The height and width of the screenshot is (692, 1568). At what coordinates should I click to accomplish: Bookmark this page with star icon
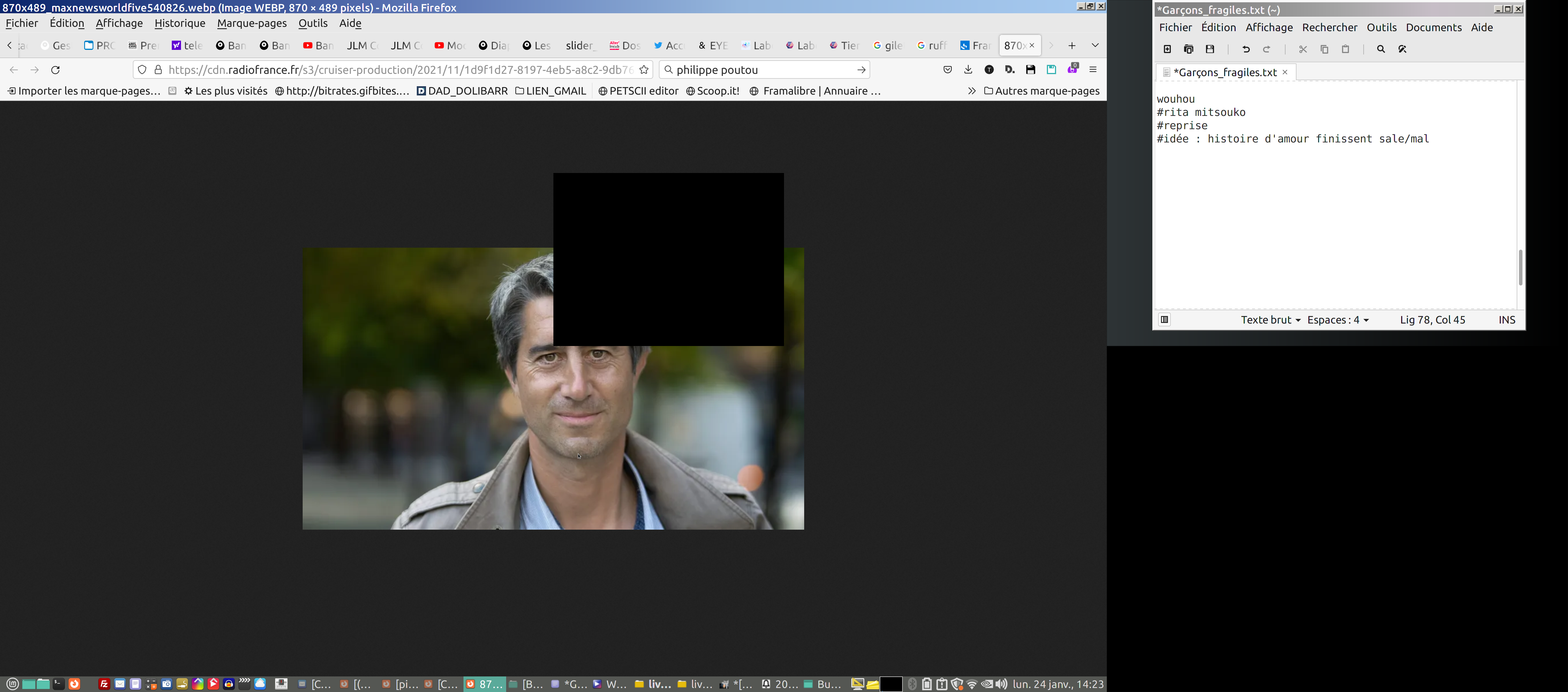tap(644, 70)
